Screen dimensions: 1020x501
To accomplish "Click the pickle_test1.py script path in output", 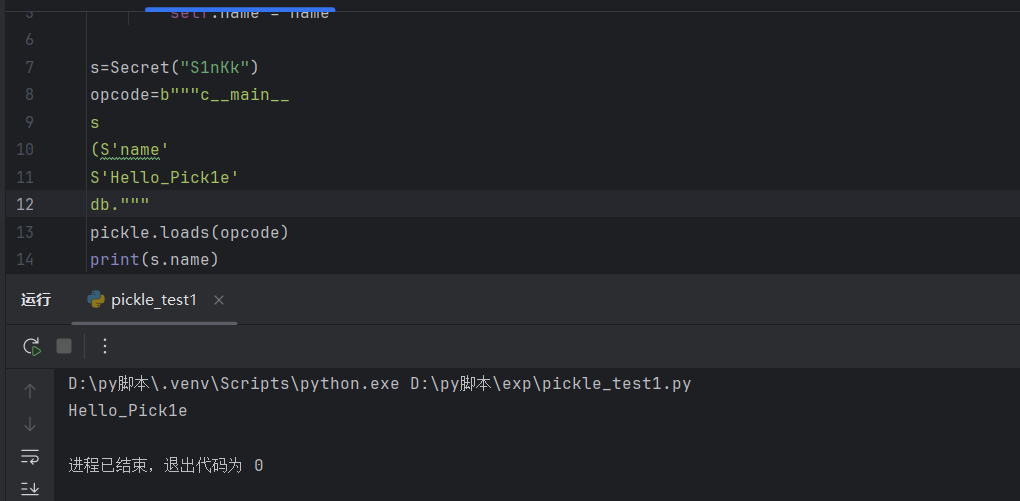I will (550, 384).
